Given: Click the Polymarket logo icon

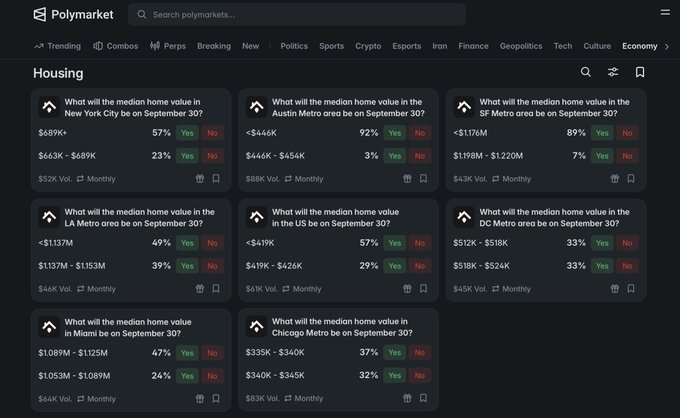Looking at the screenshot, I should pos(40,14).
